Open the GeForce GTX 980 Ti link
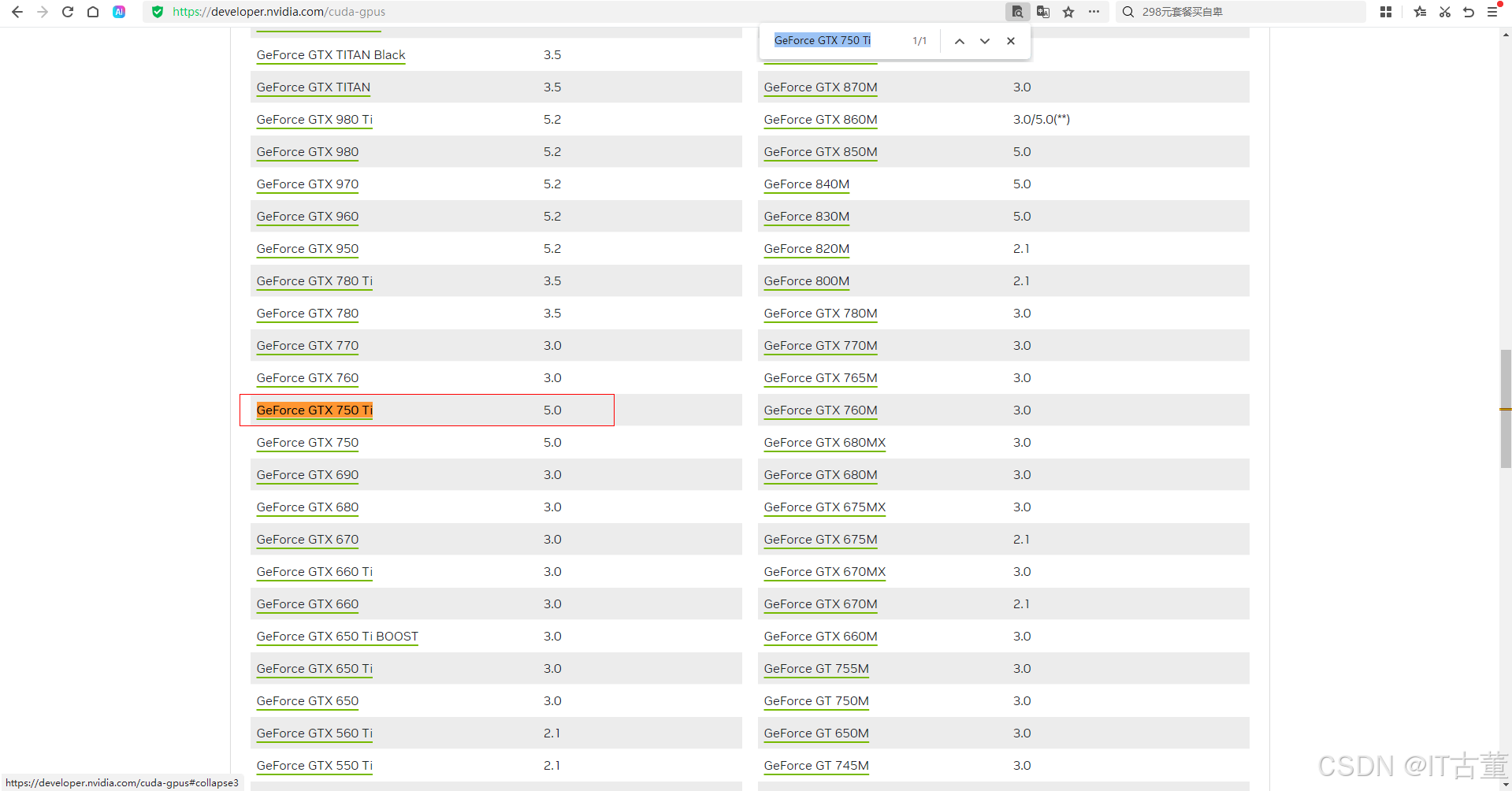The image size is (1512, 791). [314, 120]
